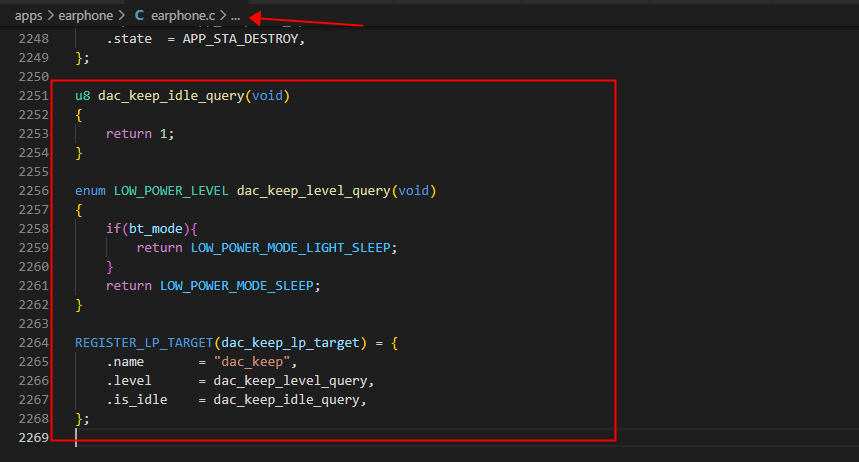Click the 'enum' keyword on line 2256
Screen dimensions: 859x462
[x=90, y=191]
